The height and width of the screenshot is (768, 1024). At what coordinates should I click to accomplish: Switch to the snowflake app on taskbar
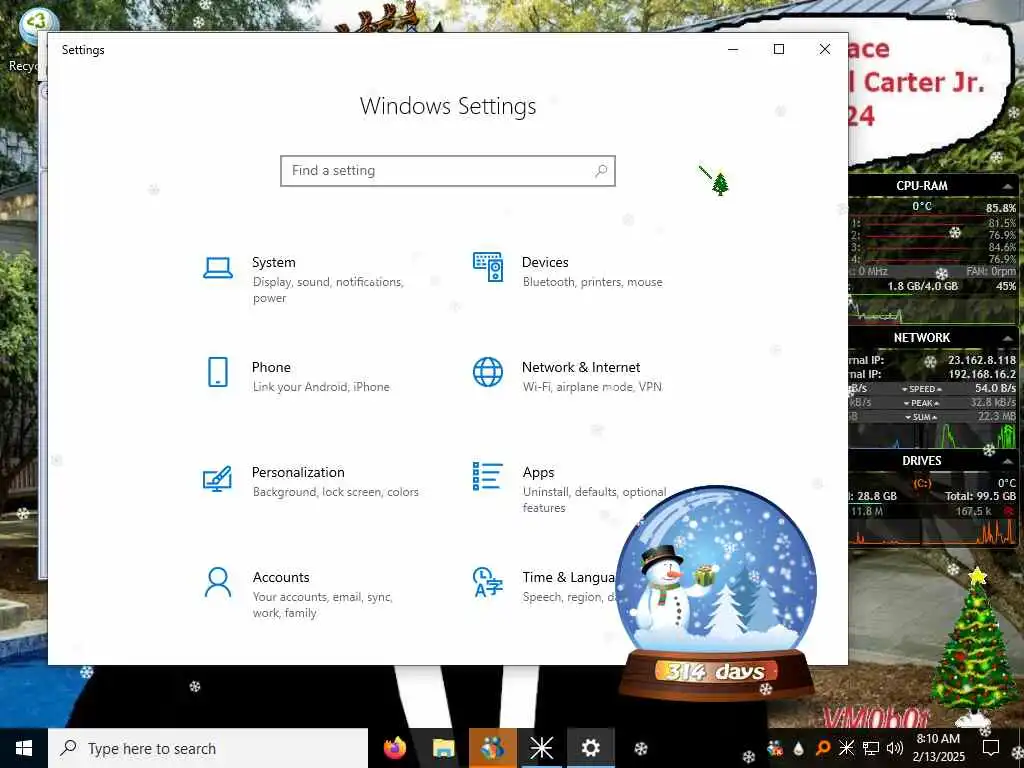tap(541, 748)
